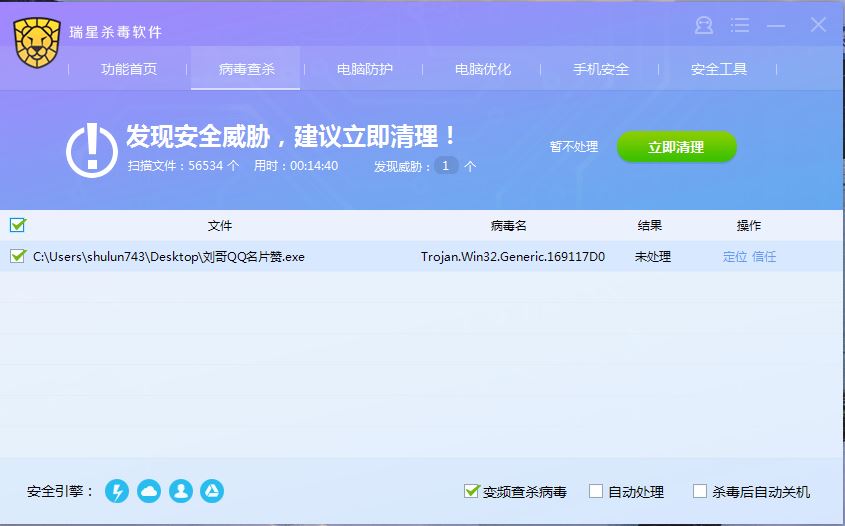Click the cloud security engine icon
This screenshot has height=526, width=845.
coord(149,491)
